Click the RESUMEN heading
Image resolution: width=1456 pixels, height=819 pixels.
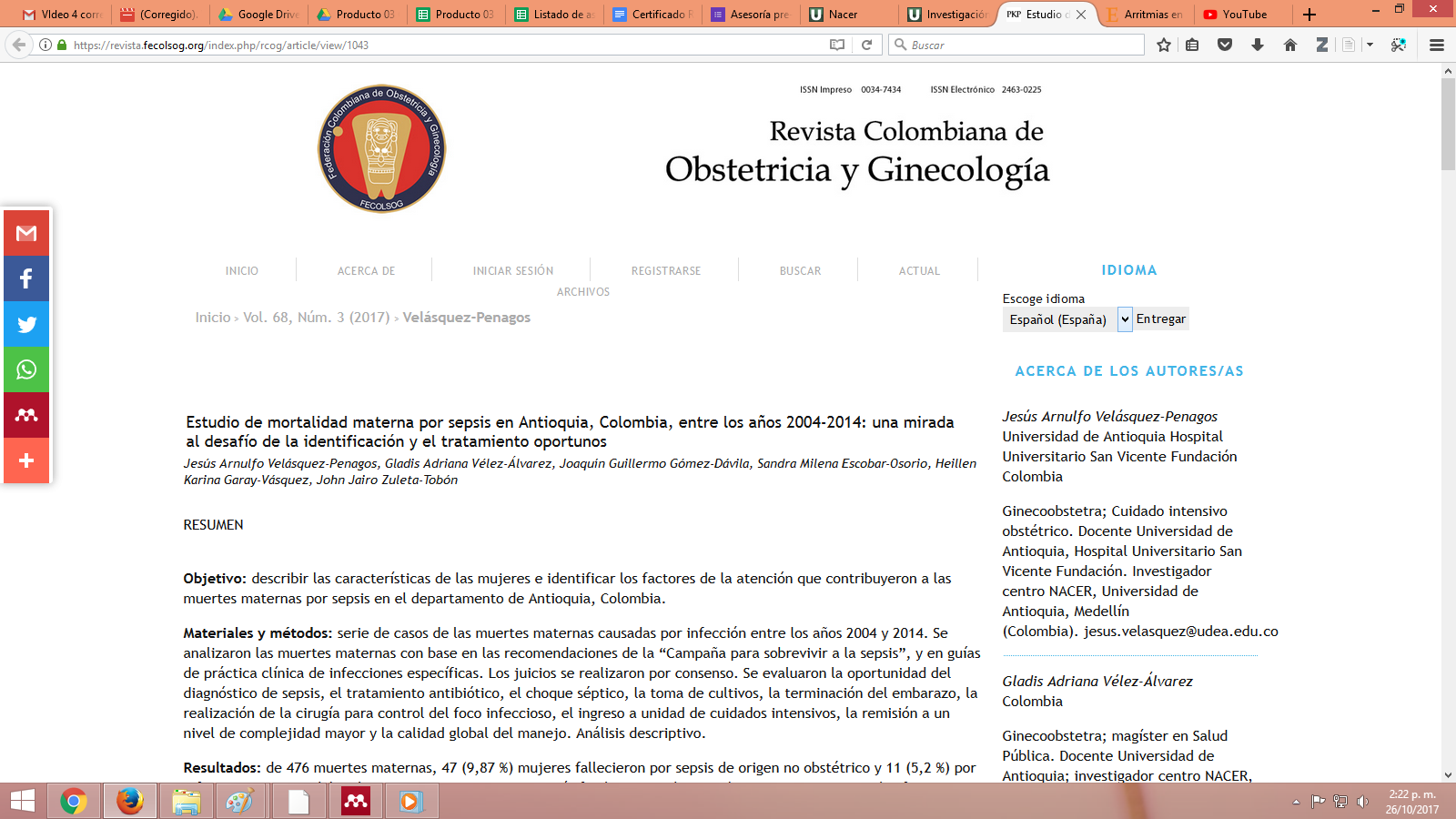pyautogui.click(x=214, y=525)
